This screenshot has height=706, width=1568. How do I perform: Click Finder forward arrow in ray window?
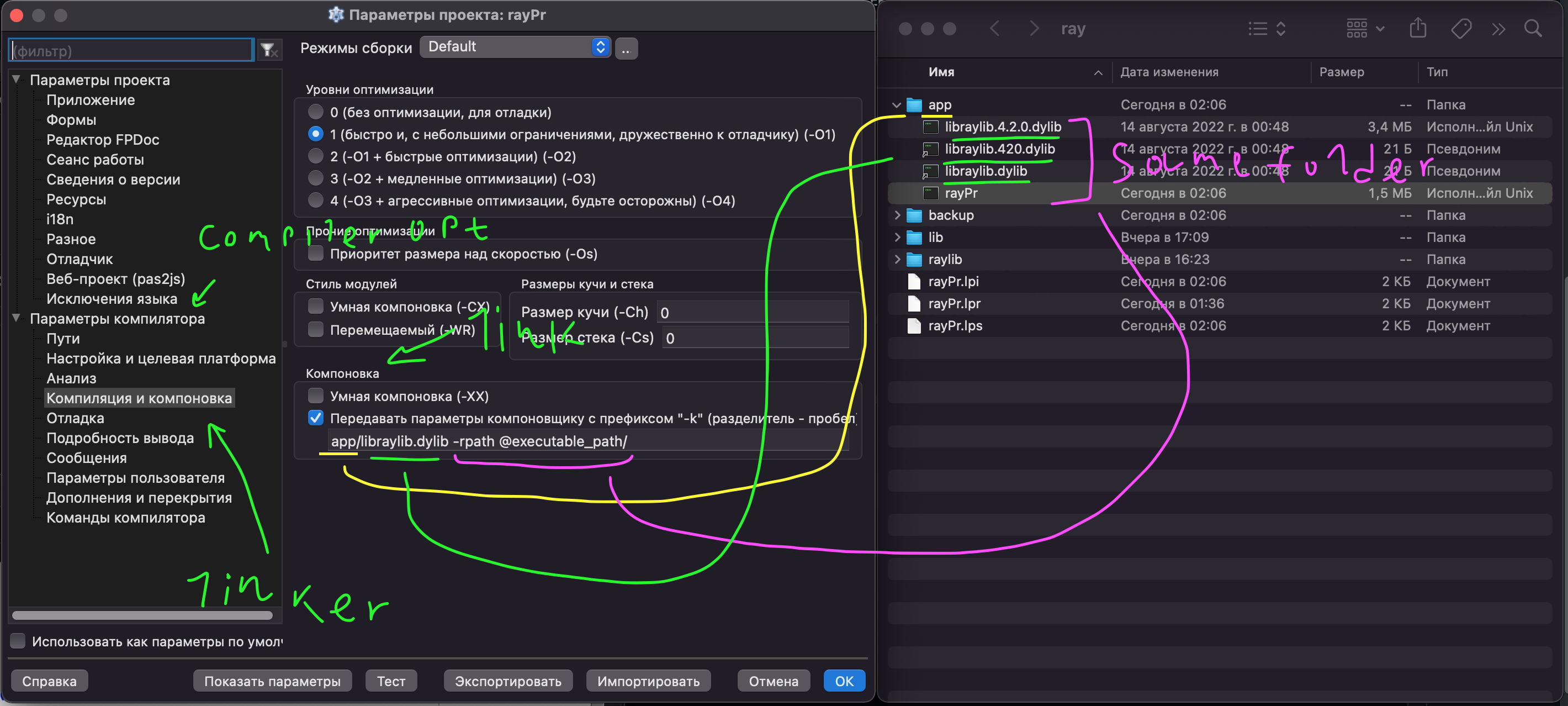click(x=1034, y=29)
